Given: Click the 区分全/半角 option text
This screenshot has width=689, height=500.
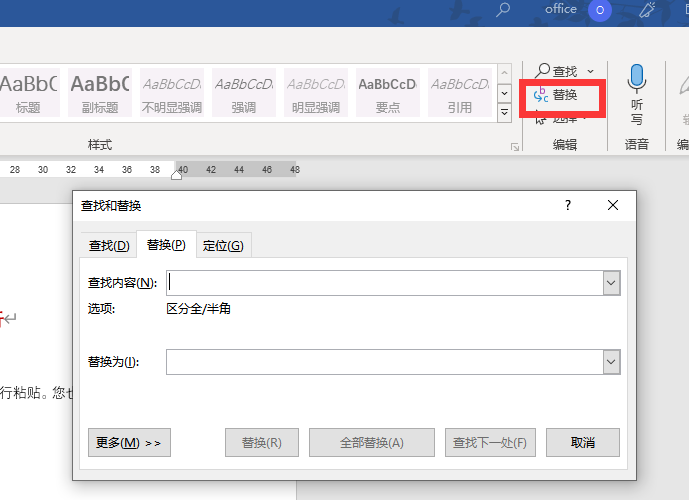Looking at the screenshot, I should [x=199, y=309].
